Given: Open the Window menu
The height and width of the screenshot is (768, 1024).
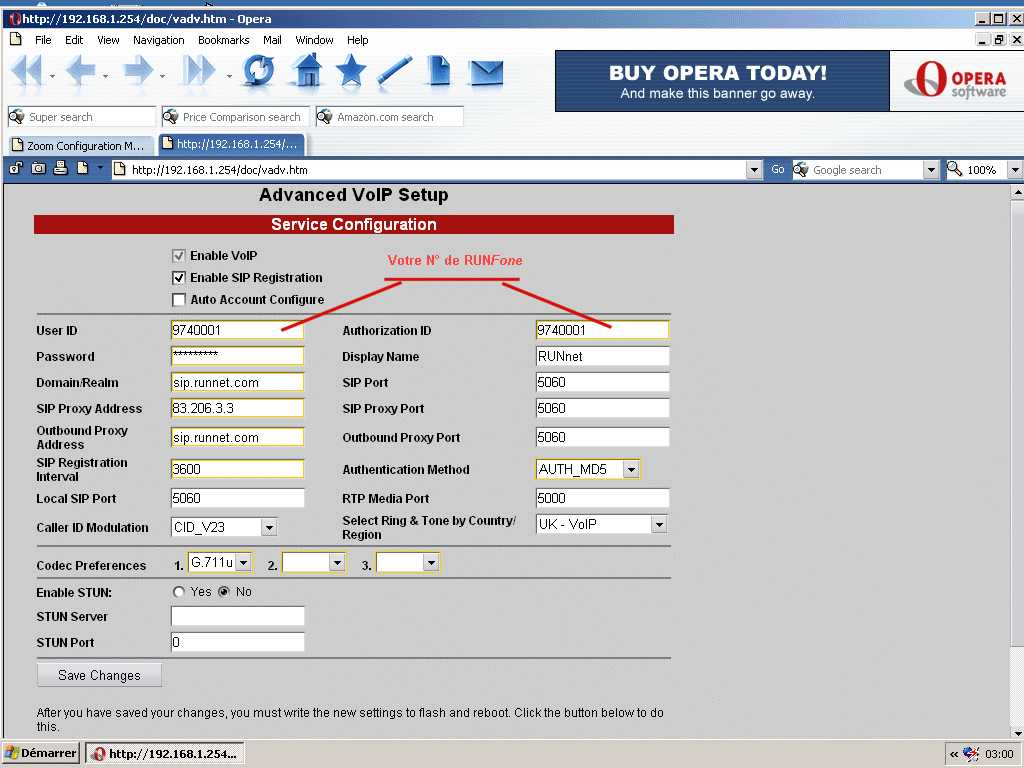Looking at the screenshot, I should pos(314,40).
